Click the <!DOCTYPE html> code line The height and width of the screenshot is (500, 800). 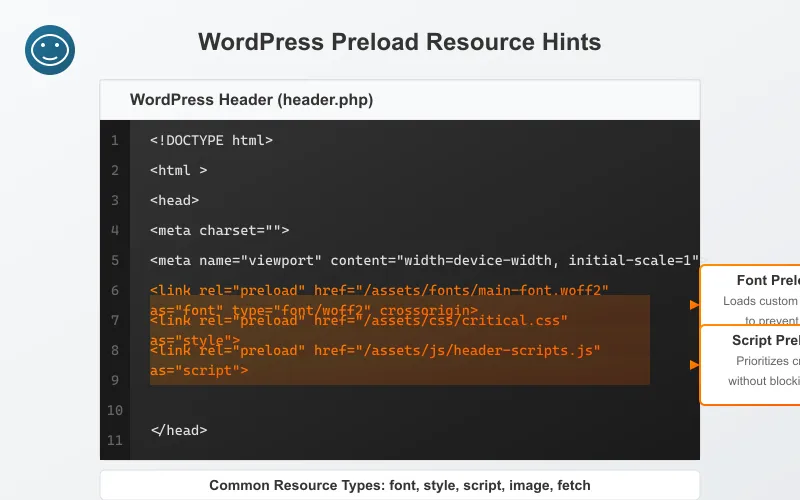tap(211, 140)
